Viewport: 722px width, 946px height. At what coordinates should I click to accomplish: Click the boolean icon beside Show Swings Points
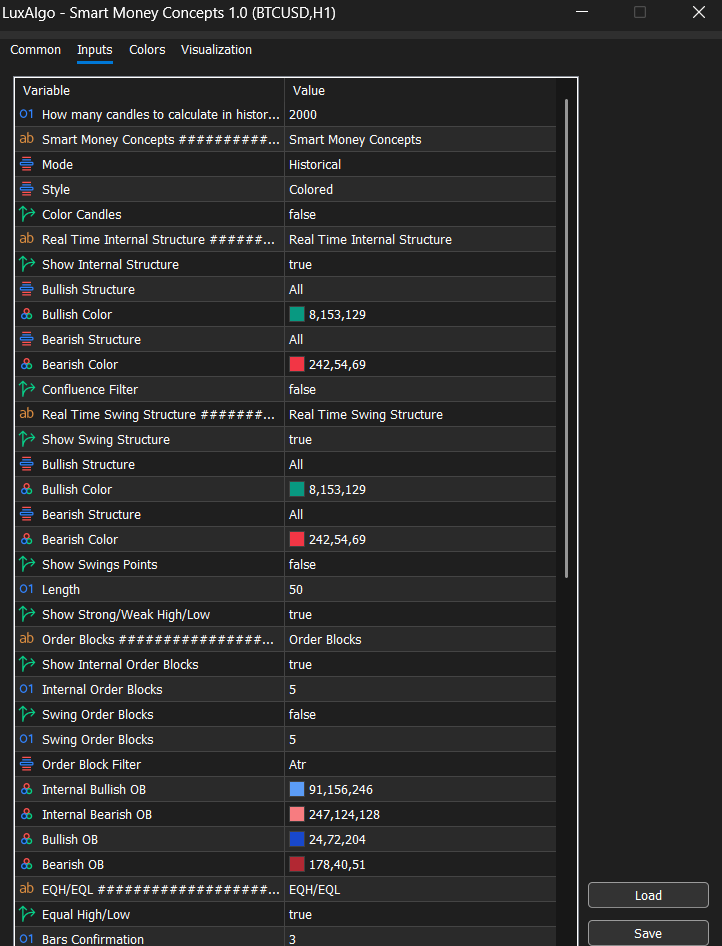(x=27, y=564)
